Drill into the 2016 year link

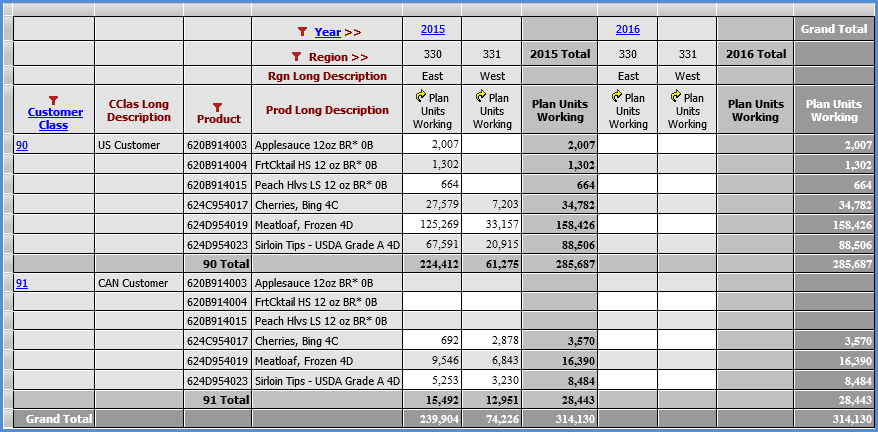[x=628, y=30]
